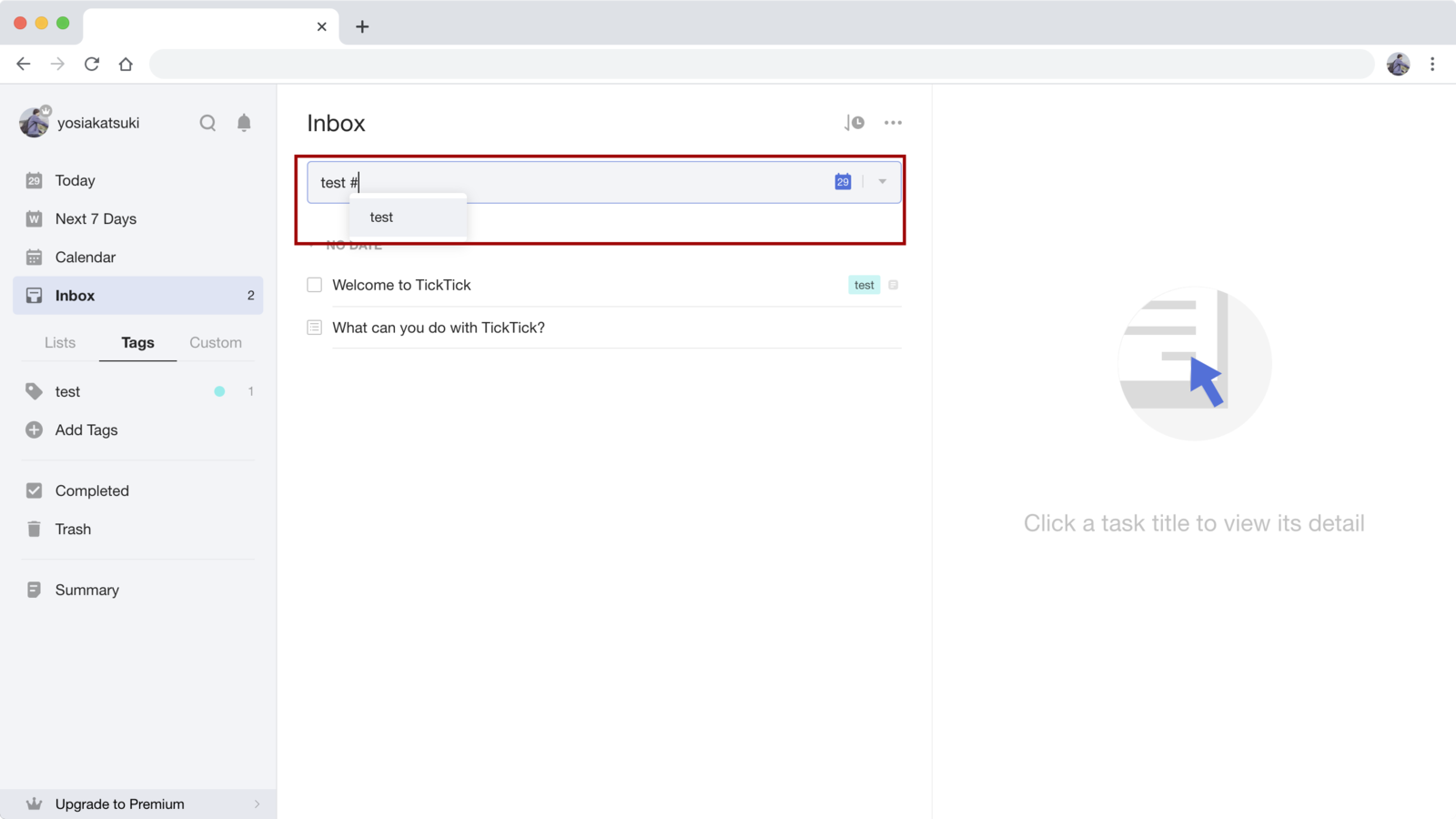Open the What can you do with TickTick task

pos(439,328)
